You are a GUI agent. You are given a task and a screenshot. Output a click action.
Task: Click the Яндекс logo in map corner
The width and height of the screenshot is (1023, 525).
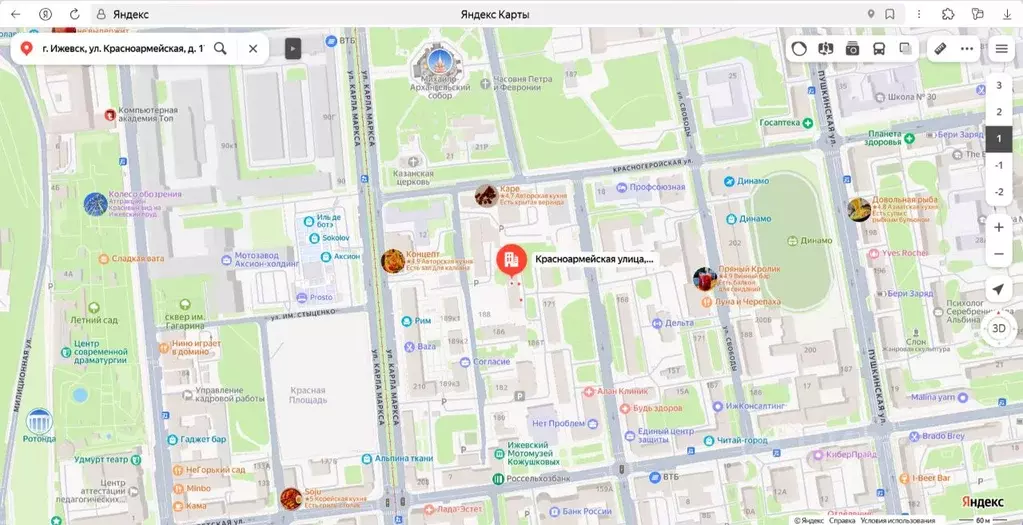point(983,501)
